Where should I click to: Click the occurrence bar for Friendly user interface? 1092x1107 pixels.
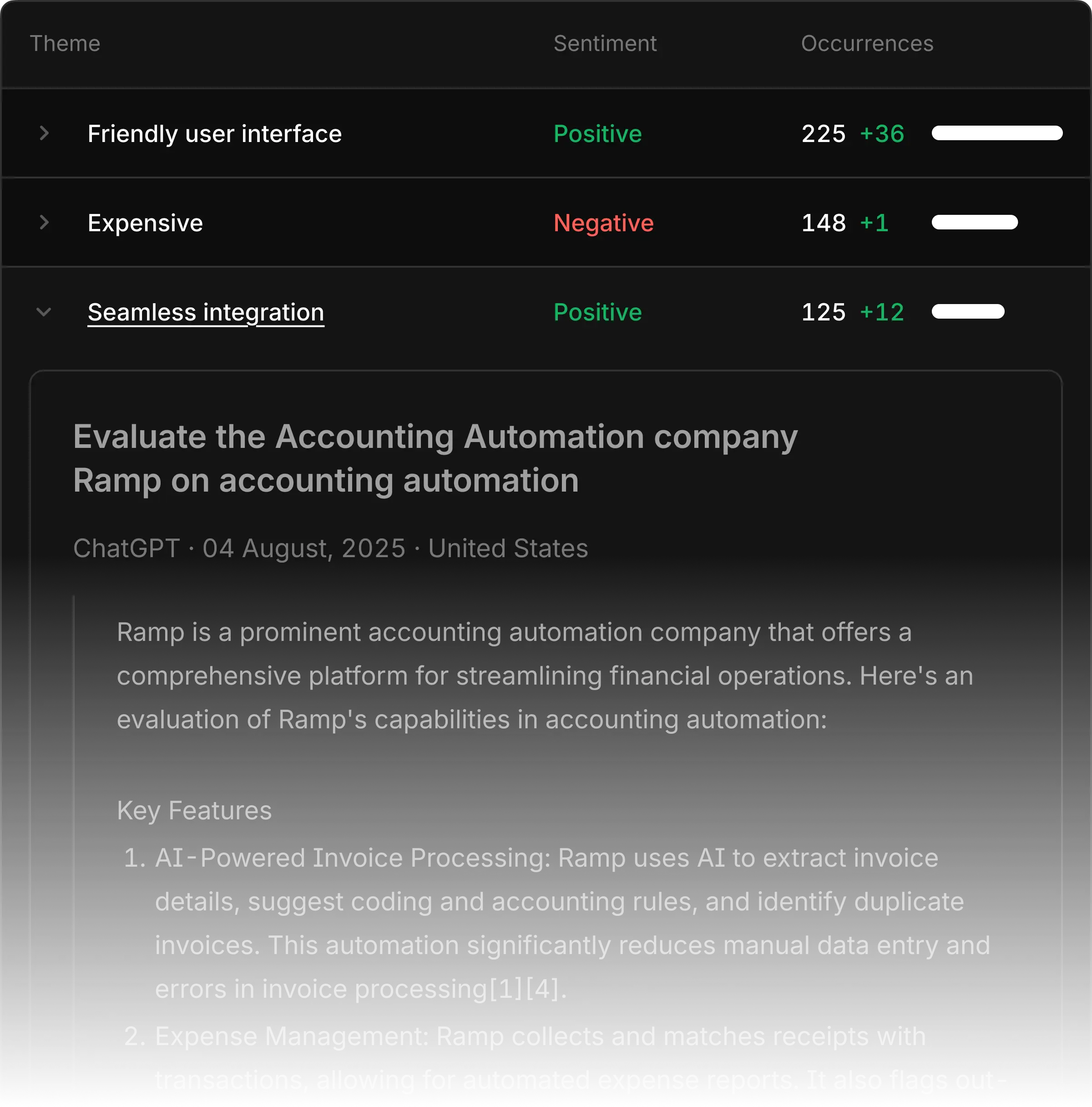pos(996,133)
